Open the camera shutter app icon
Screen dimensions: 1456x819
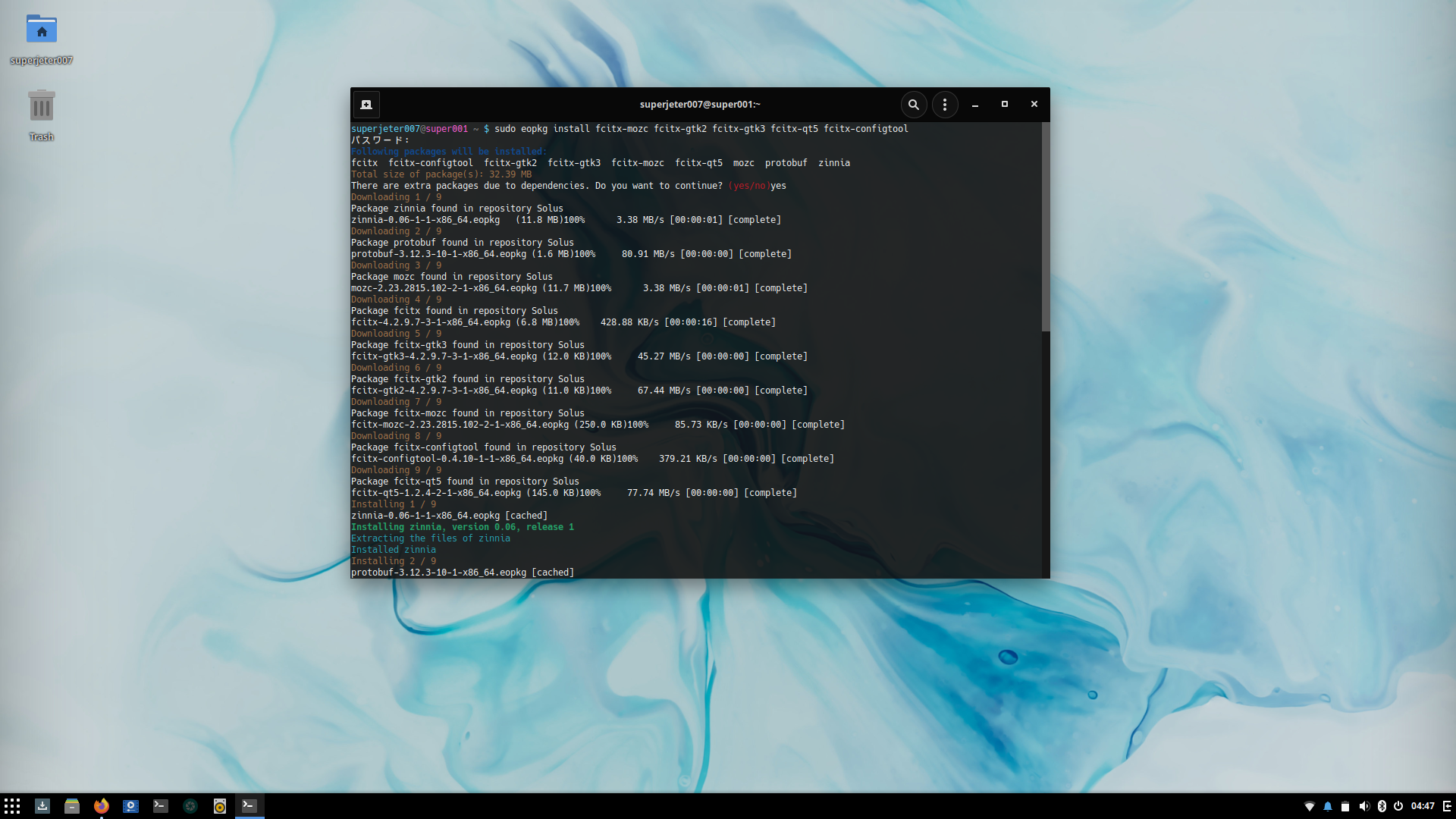click(190, 806)
